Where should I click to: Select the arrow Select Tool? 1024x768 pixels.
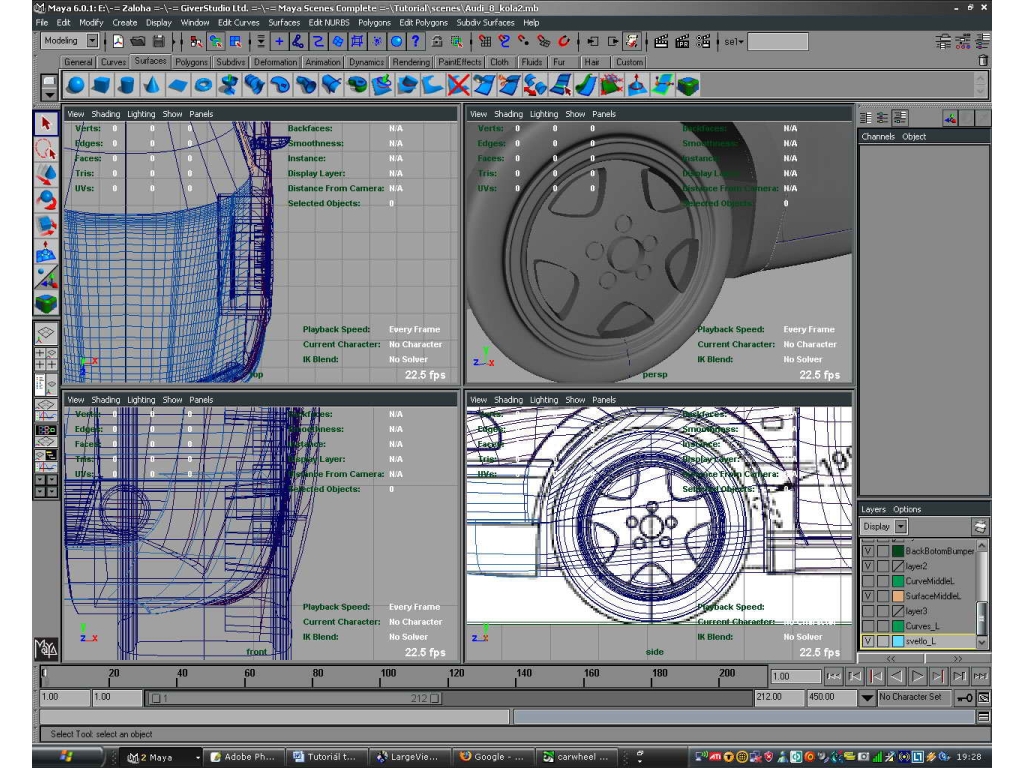pyautogui.click(x=46, y=123)
